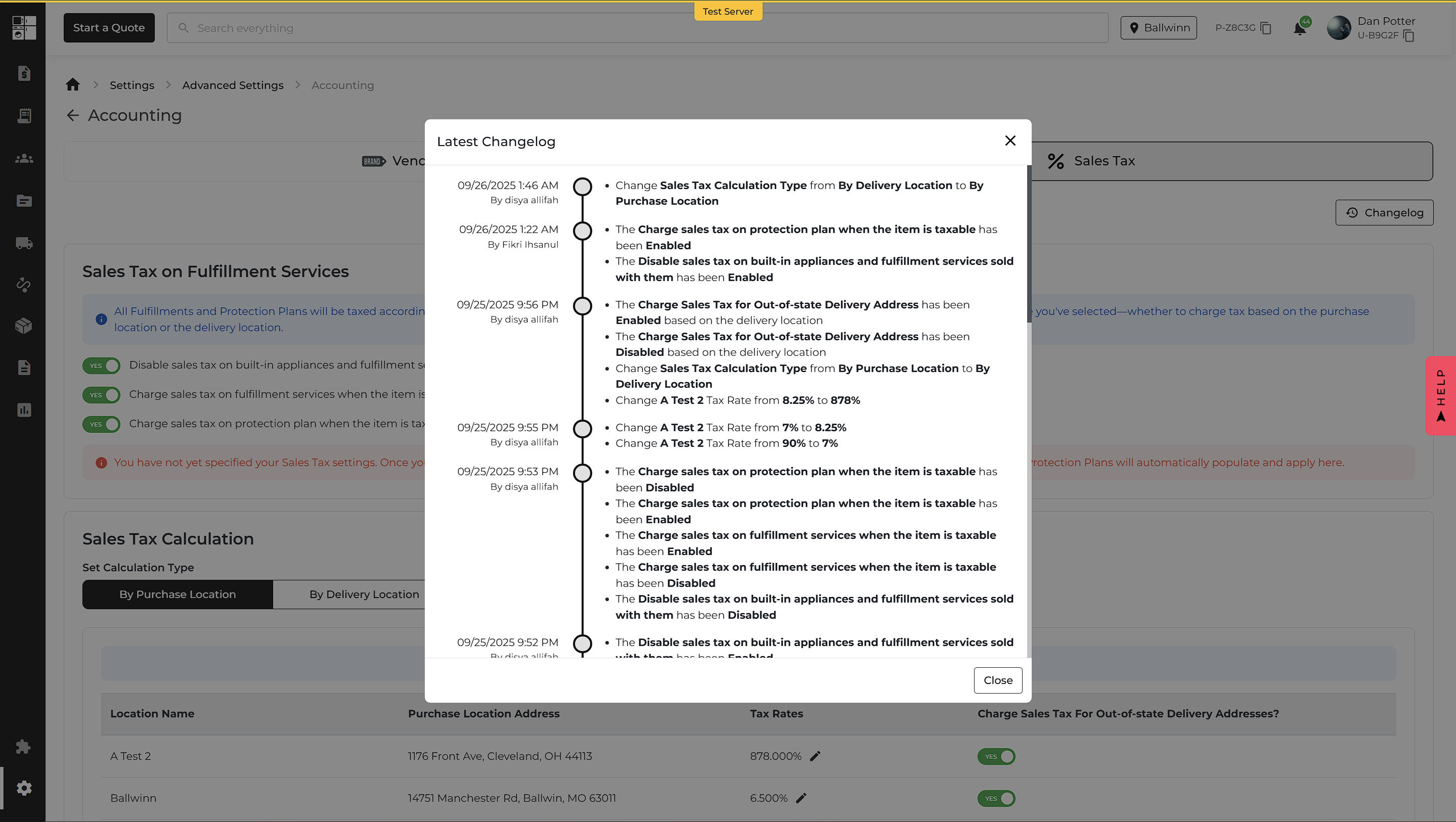Click the Start a Quote button
This screenshot has height=822, width=1456.
click(x=109, y=28)
